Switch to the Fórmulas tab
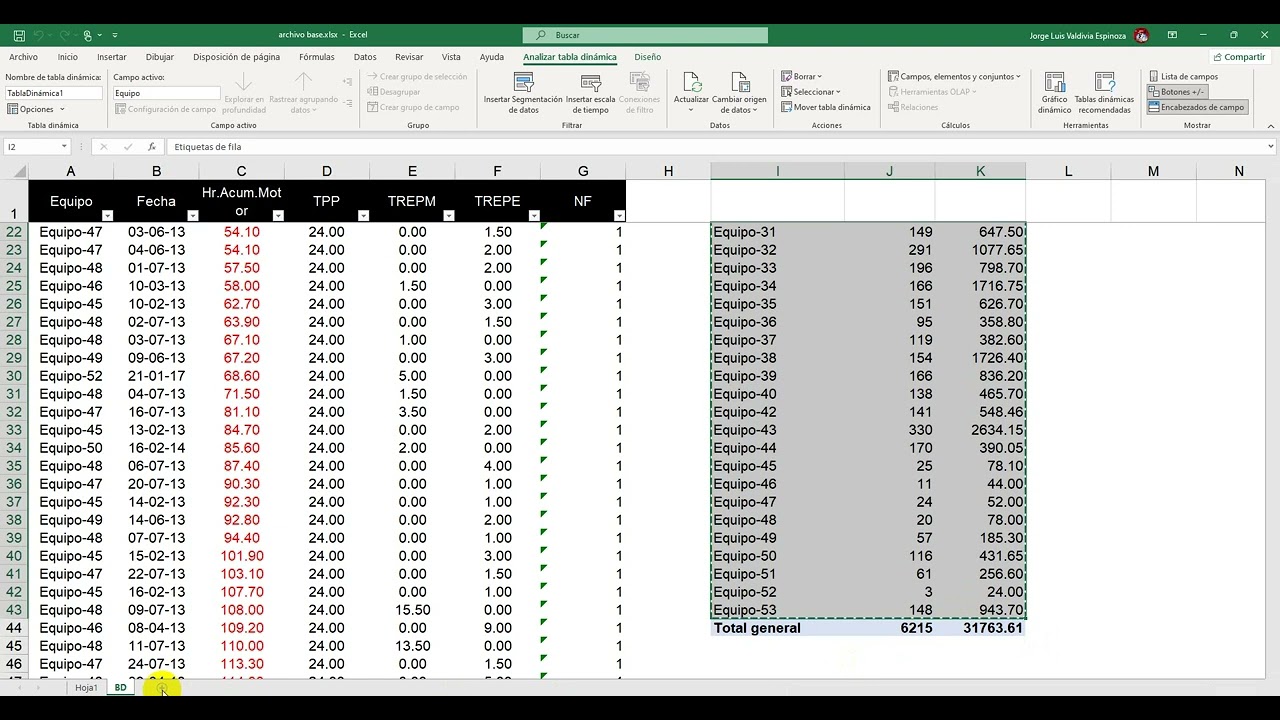The image size is (1280, 720). click(x=317, y=57)
